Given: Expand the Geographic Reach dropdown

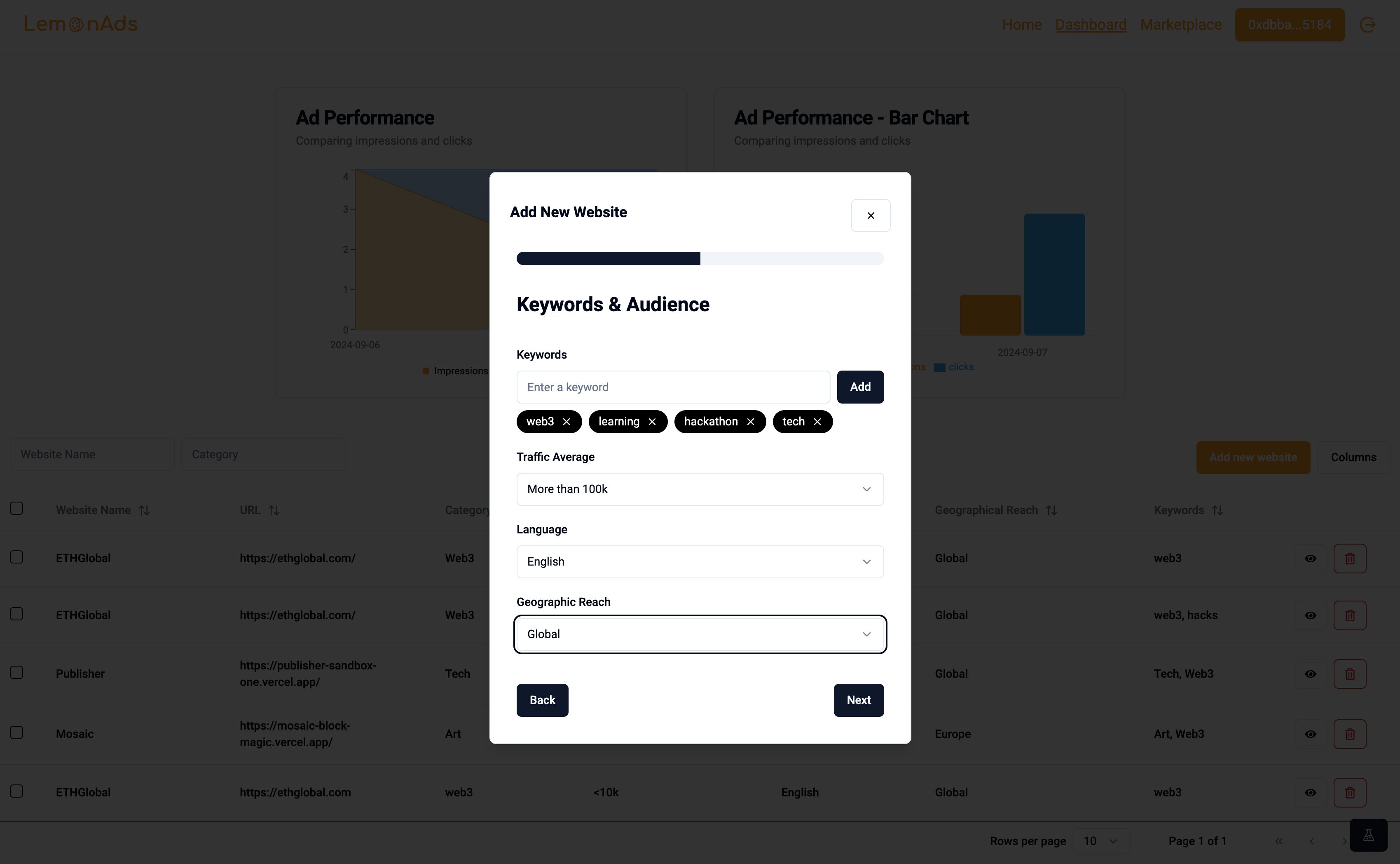Looking at the screenshot, I should 700,634.
